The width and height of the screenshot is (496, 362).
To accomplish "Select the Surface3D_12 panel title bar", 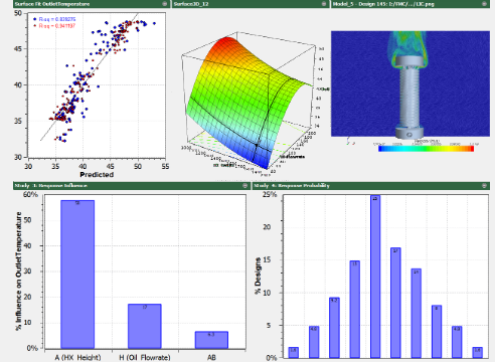I will (251, 4).
